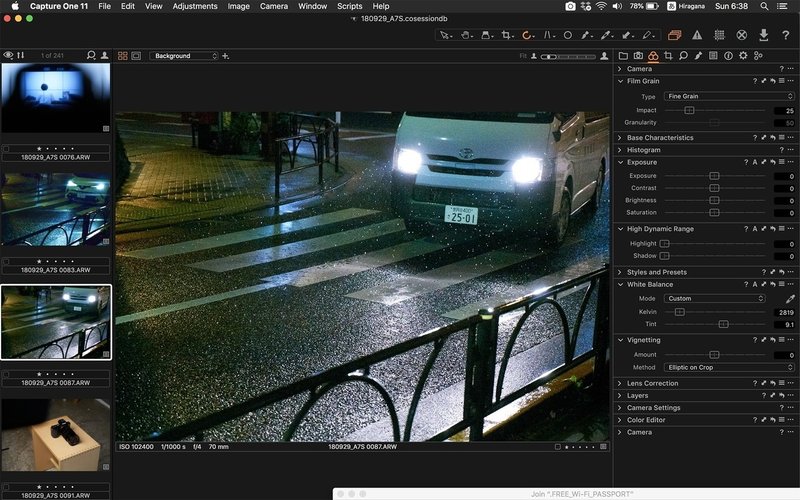
Task: Open the Film Grain Type dropdown
Action: click(729, 96)
